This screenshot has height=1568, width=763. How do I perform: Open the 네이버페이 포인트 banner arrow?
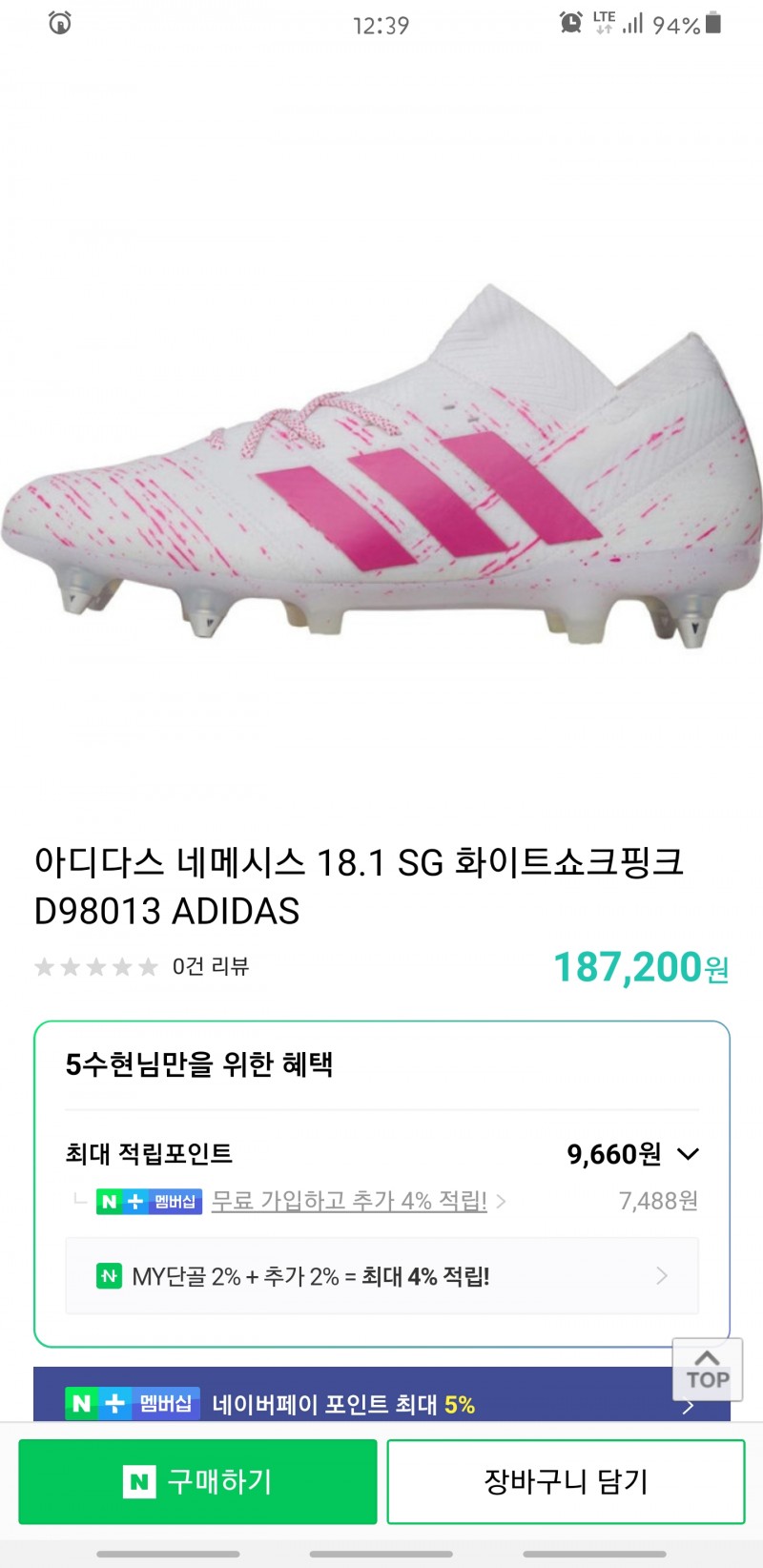pyautogui.click(x=688, y=1406)
